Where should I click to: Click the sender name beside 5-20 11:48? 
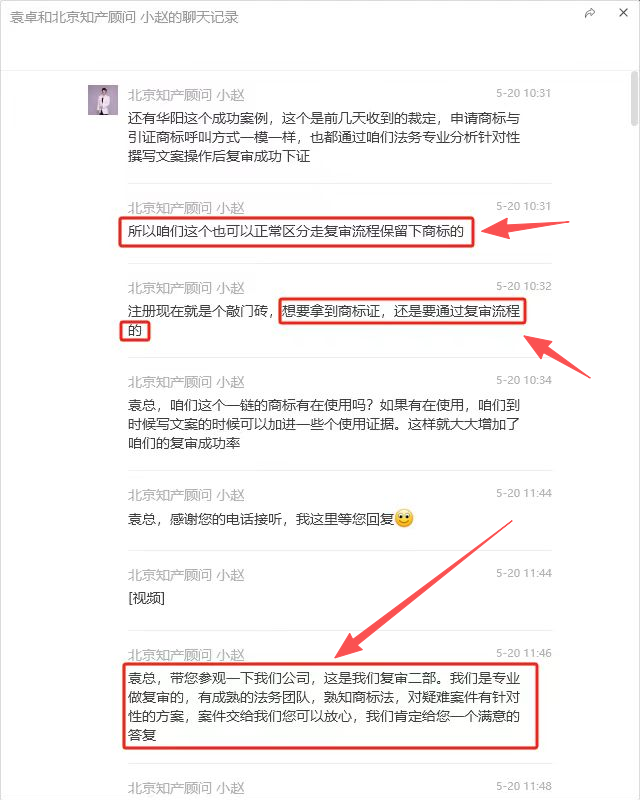point(186,788)
